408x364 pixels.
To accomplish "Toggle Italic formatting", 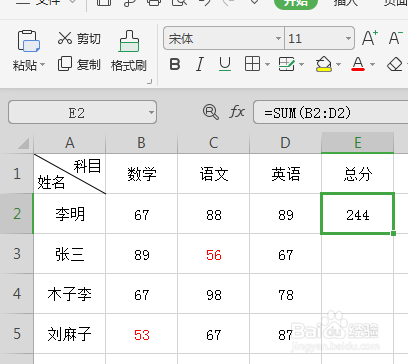I will (x=200, y=64).
